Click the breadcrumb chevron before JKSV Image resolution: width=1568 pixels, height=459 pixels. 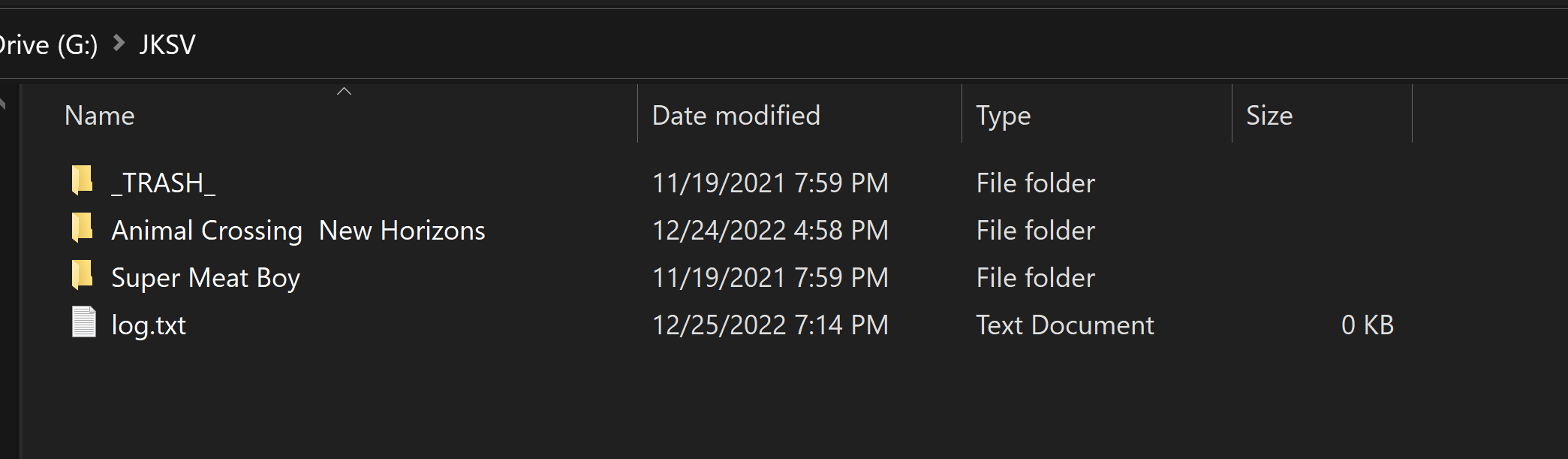(x=119, y=44)
